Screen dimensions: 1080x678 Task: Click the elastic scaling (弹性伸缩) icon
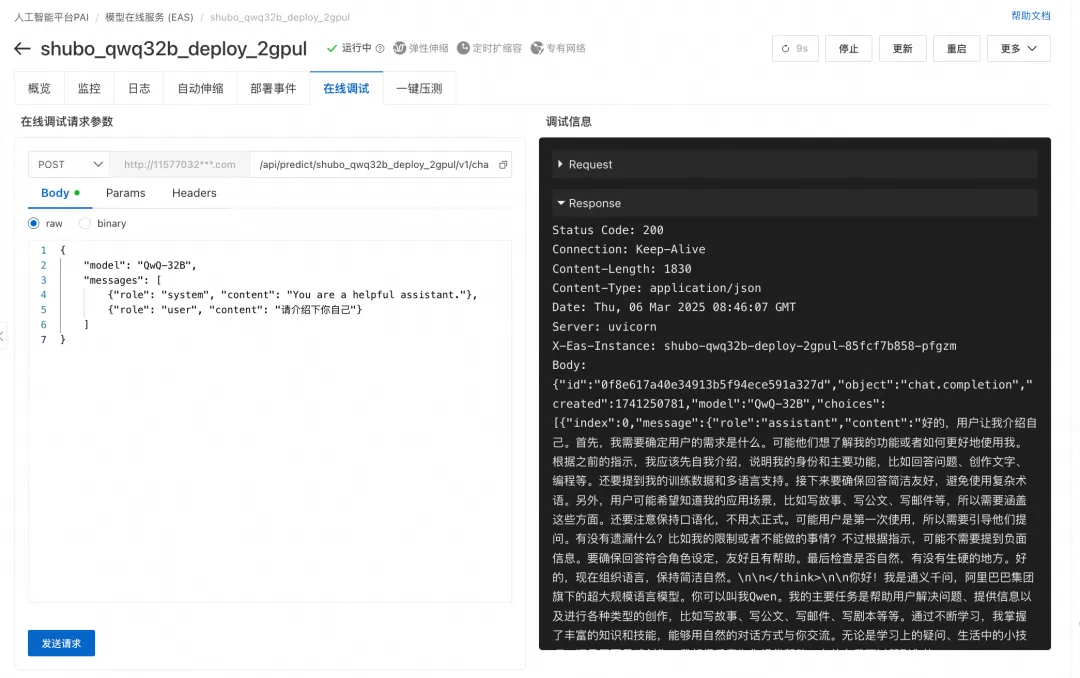[399, 48]
